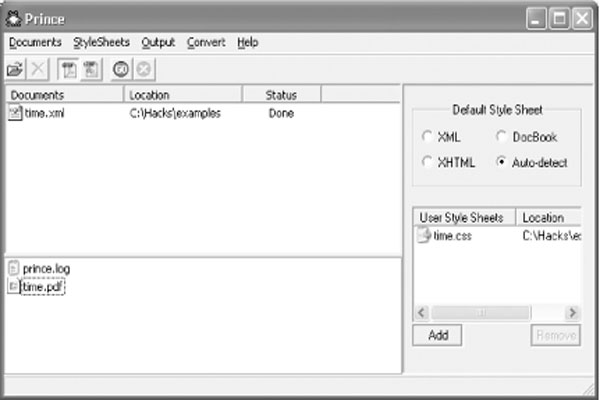The image size is (600, 400).
Task: Click the open document folder icon
Action: [15, 70]
